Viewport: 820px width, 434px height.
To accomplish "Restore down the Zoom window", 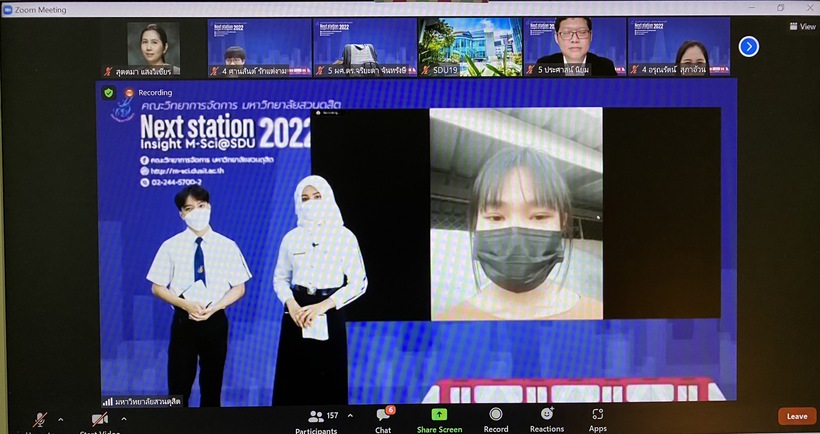I will click(780, 8).
